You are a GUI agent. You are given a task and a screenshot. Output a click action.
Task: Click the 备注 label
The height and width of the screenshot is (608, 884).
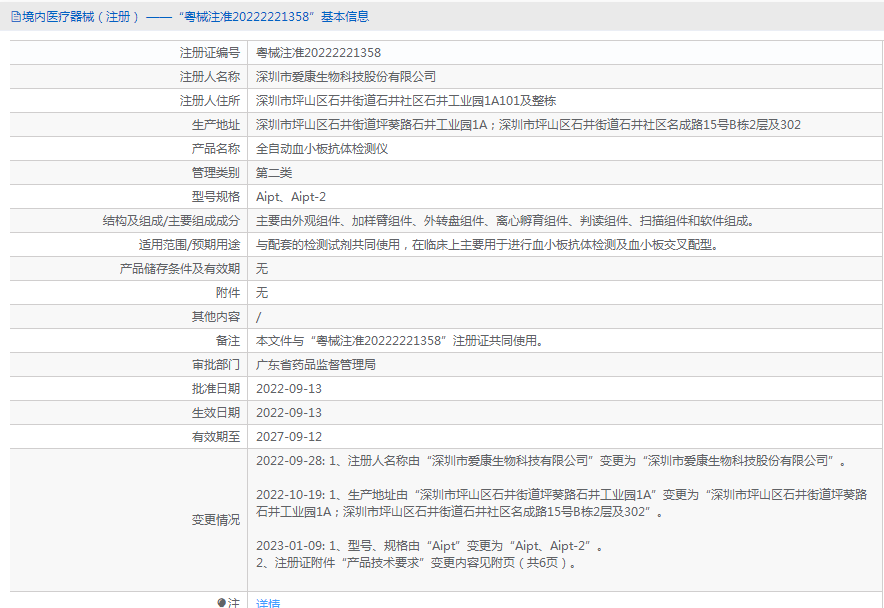point(228,341)
